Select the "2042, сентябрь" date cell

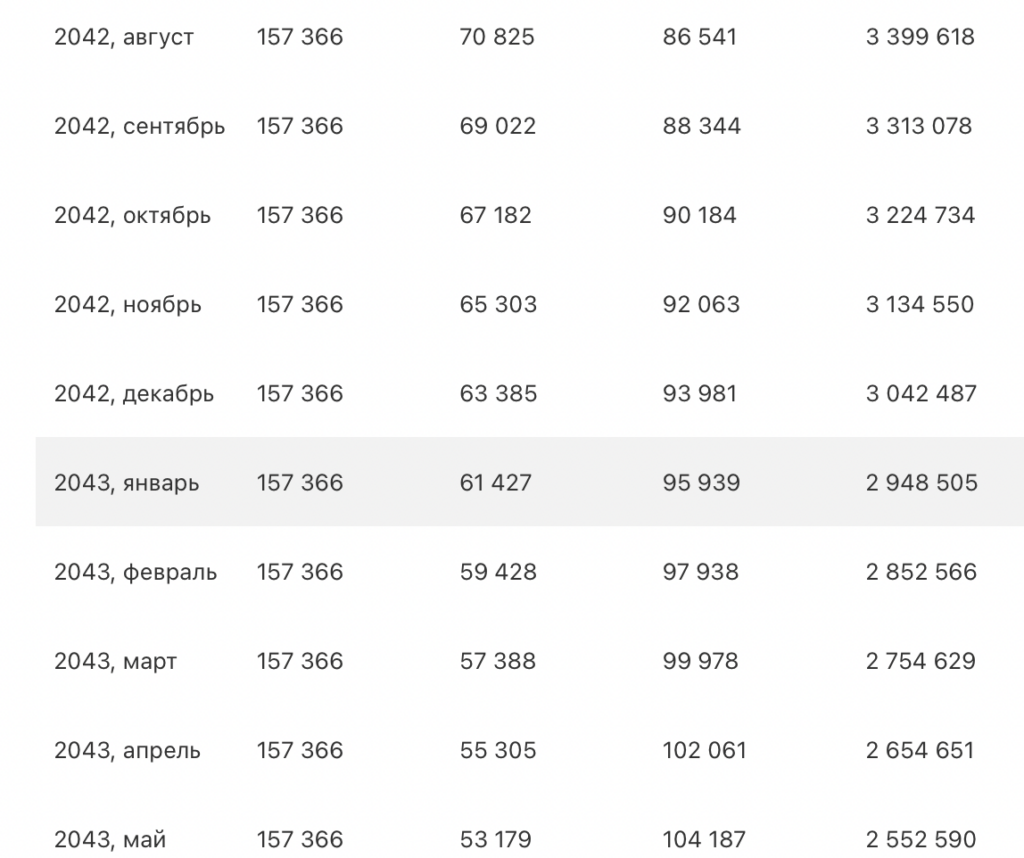(x=139, y=127)
